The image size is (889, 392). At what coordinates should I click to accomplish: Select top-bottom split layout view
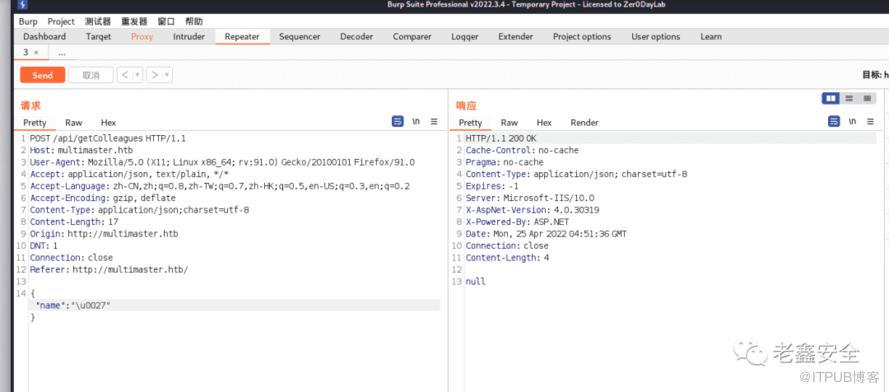point(849,99)
